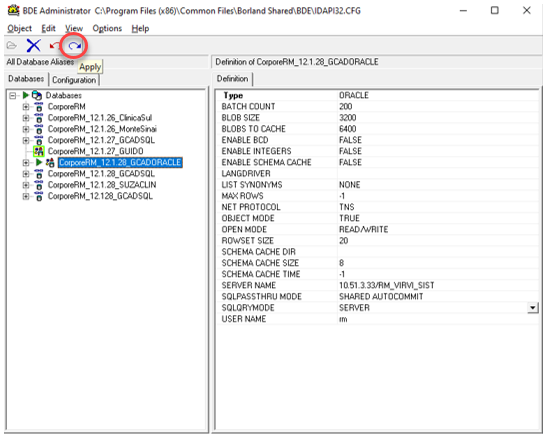Select the CorporeRM_12.1.27_GUIDO alias
543x434 pixels.
95,151
